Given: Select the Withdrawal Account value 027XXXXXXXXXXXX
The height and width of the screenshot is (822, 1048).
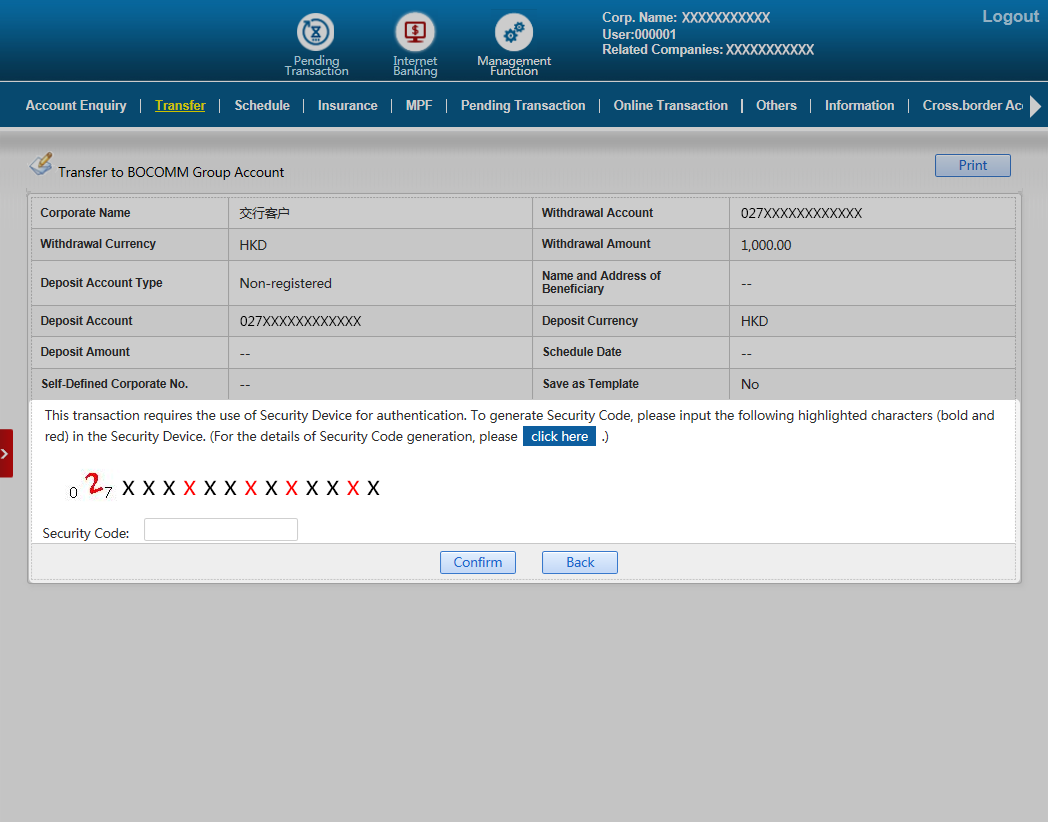Looking at the screenshot, I should pos(801,213).
